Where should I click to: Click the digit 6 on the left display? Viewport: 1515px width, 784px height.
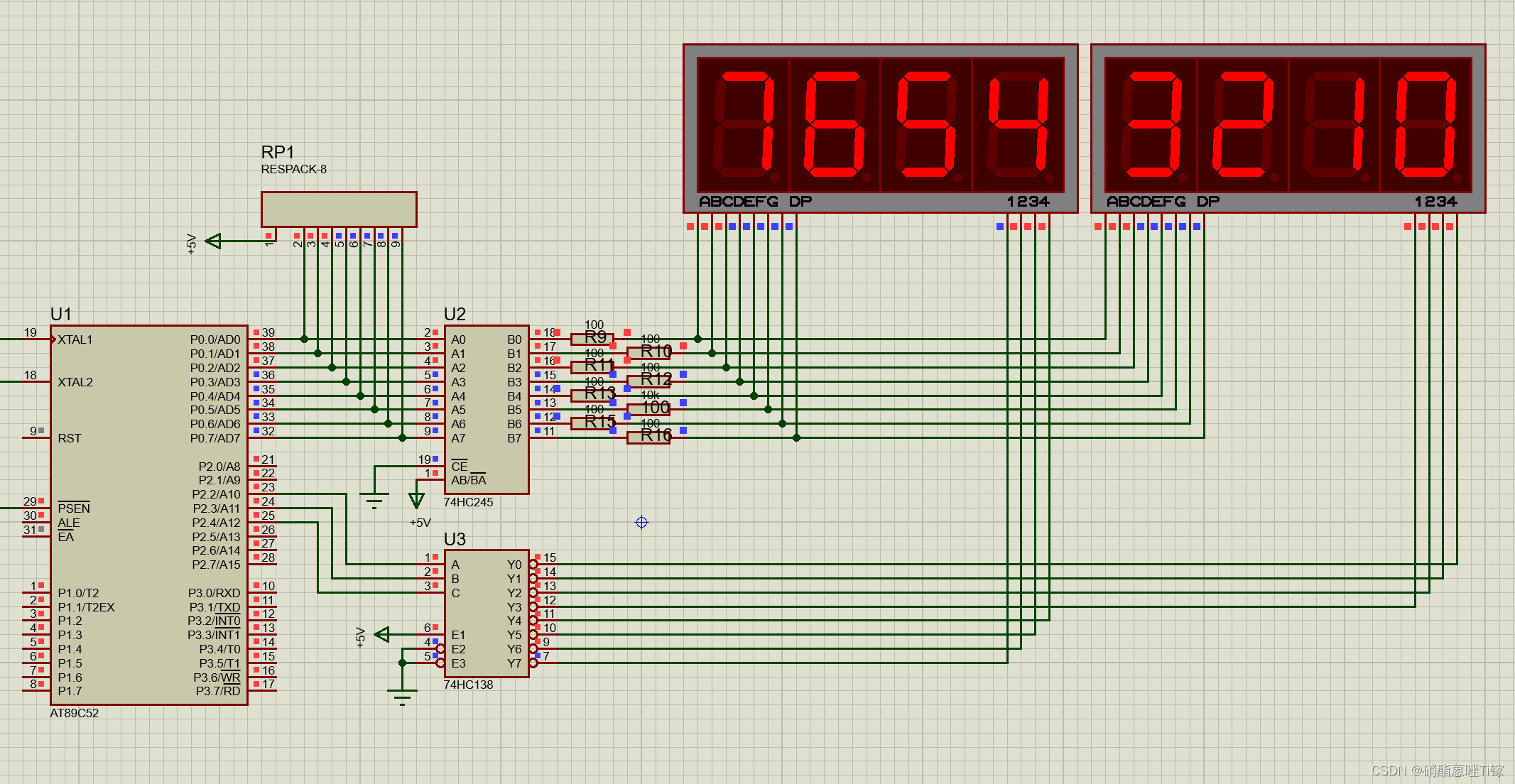[x=835, y=124]
